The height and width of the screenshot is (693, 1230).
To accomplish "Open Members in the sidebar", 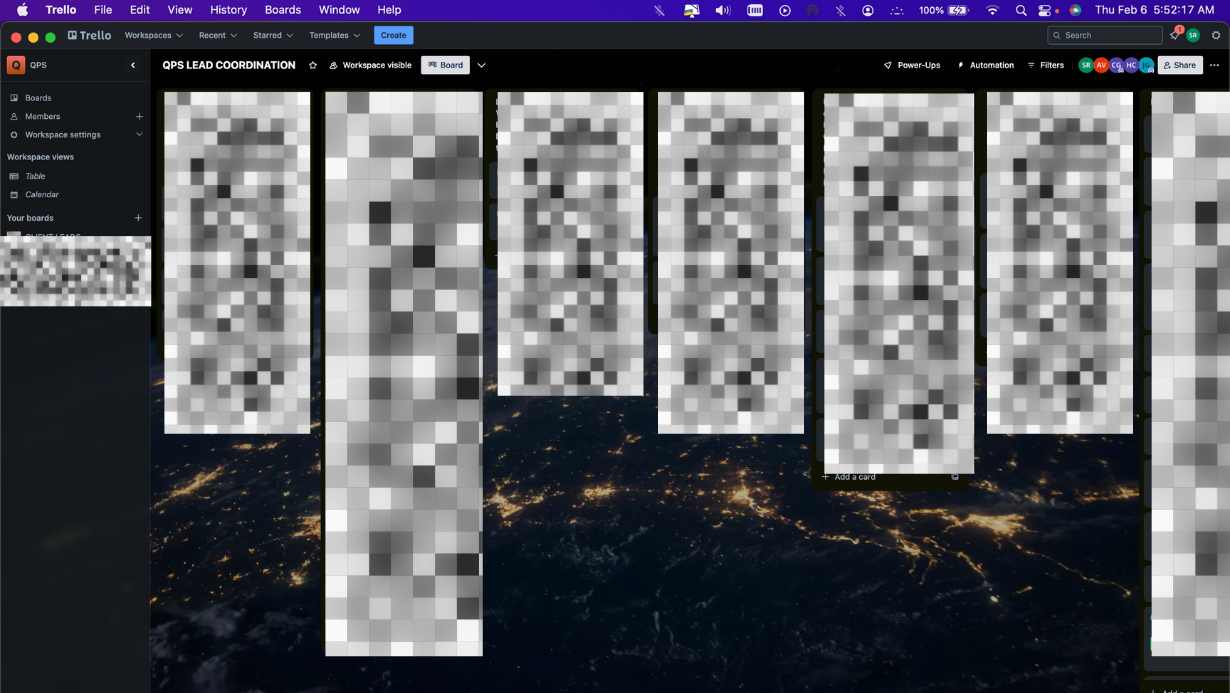I will pos(42,116).
